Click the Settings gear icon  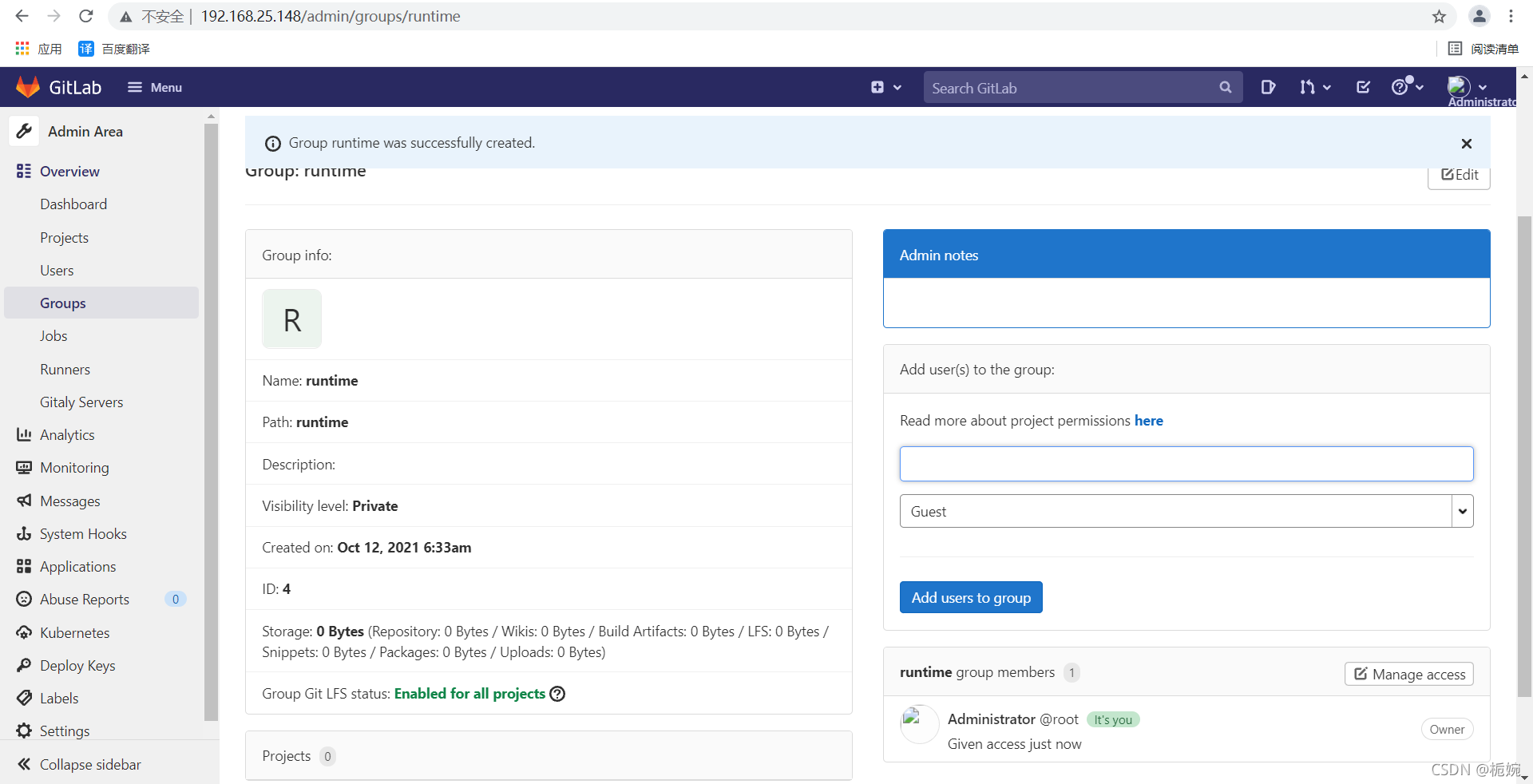24,731
